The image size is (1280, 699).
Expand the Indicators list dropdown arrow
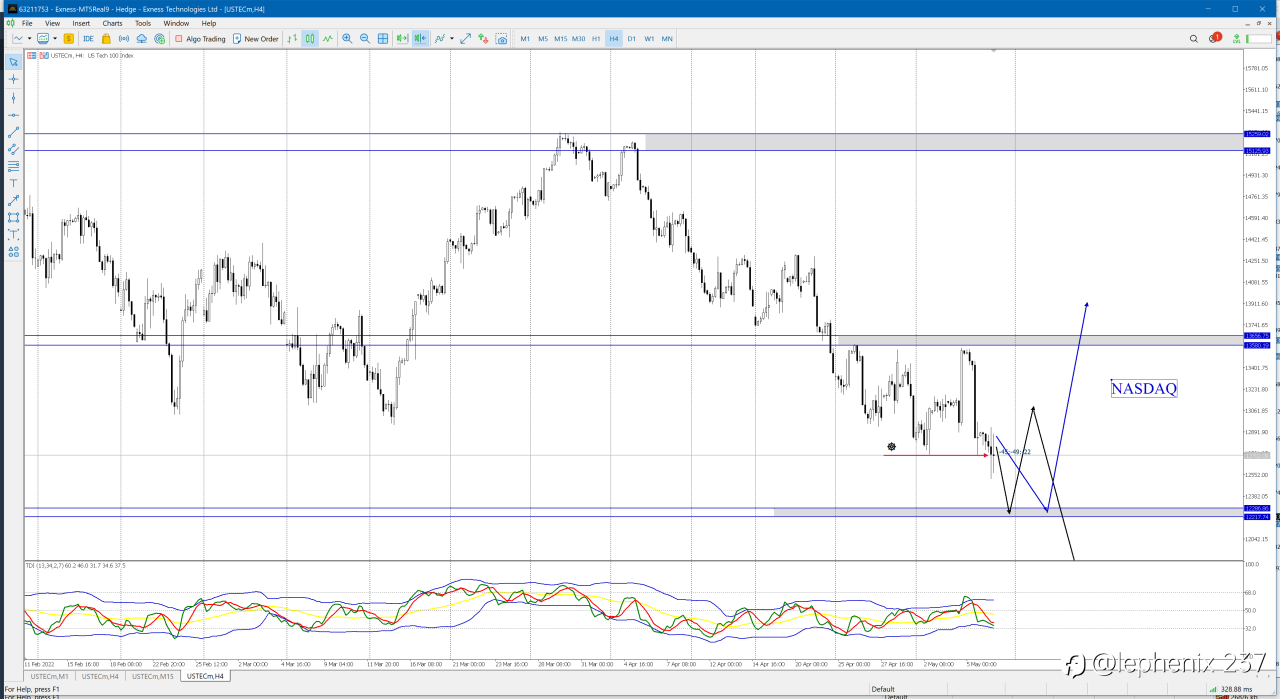[452, 39]
